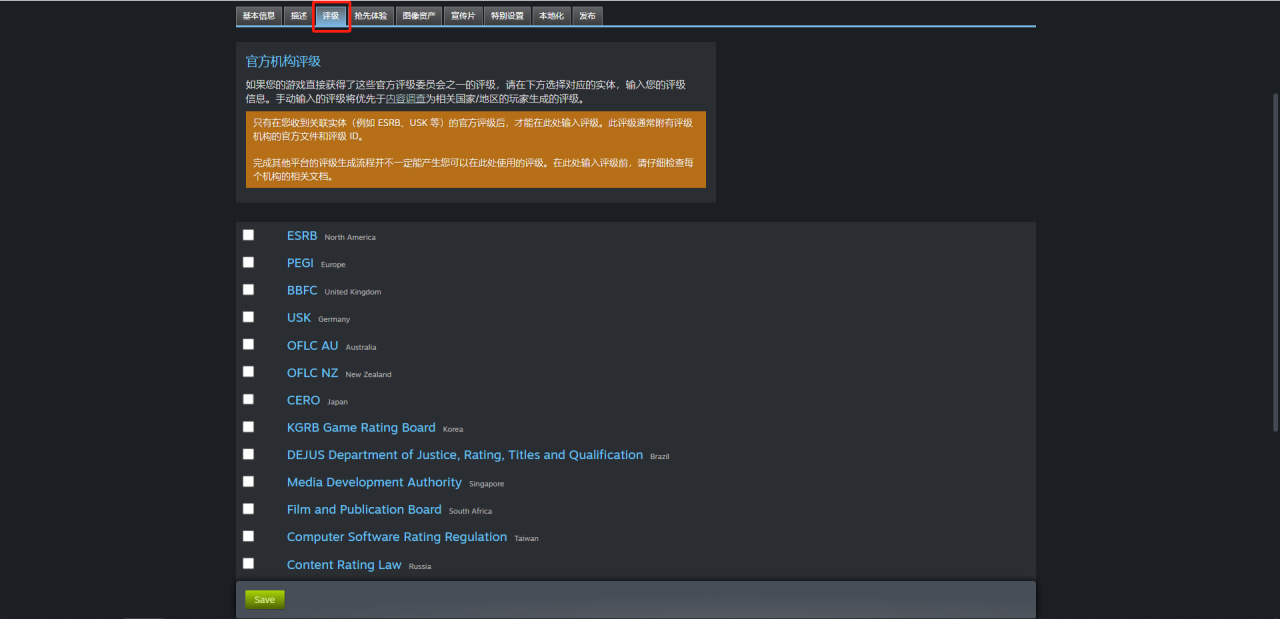This screenshot has width=1280, height=619.
Task: Click the Taiwan region label
Action: coord(527,539)
